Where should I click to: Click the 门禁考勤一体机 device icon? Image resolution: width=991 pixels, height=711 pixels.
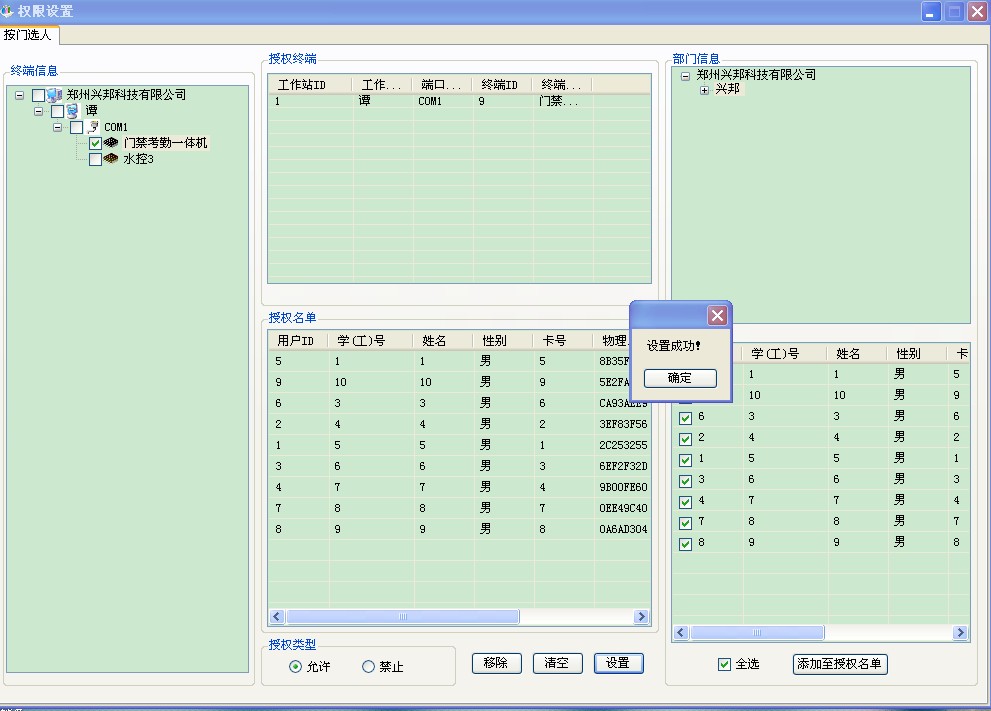click(x=111, y=143)
